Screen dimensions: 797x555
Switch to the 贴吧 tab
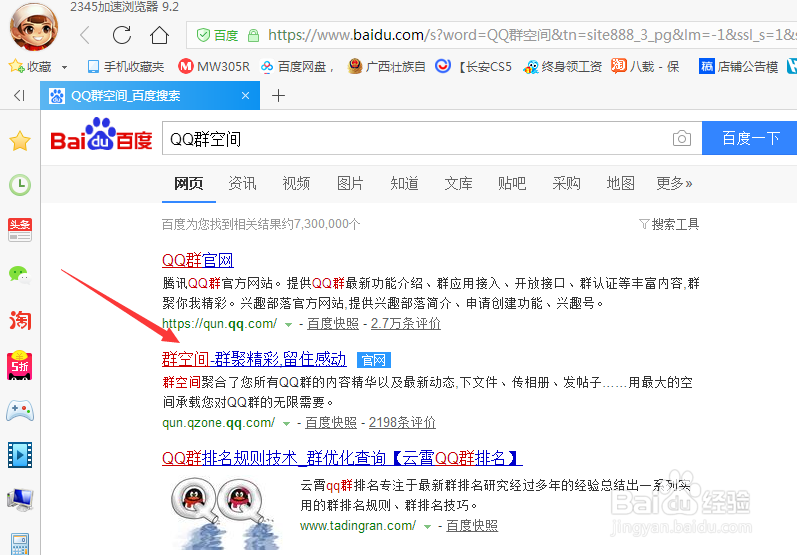[x=512, y=183]
